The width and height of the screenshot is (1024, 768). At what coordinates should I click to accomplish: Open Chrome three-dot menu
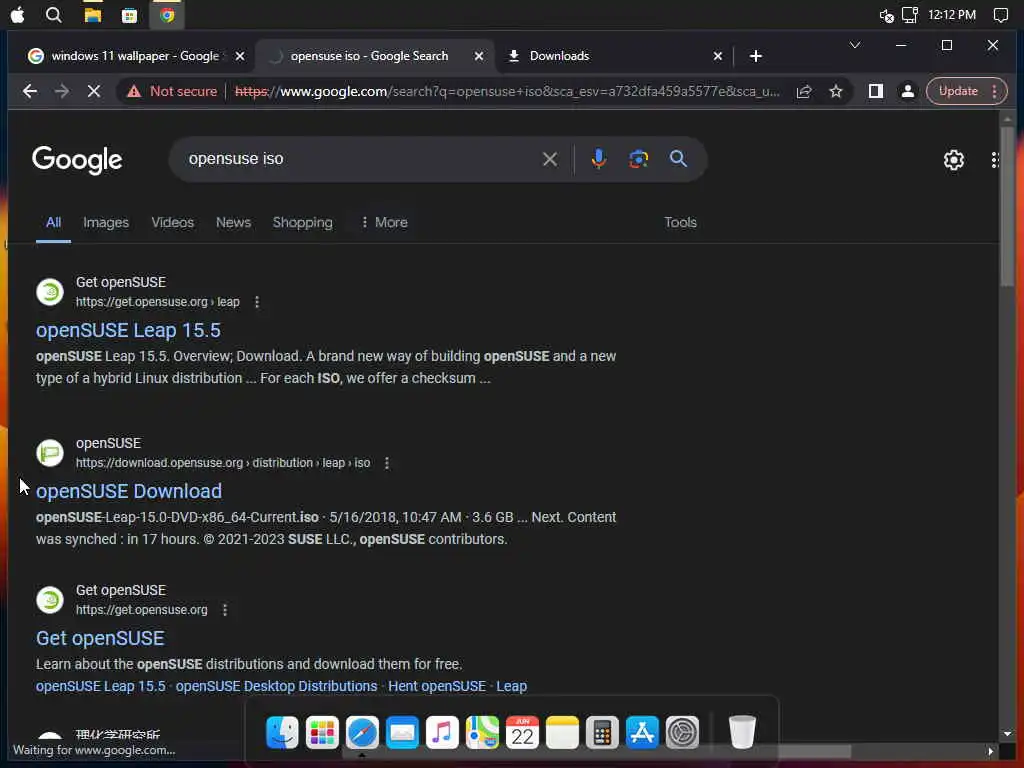tap(995, 91)
